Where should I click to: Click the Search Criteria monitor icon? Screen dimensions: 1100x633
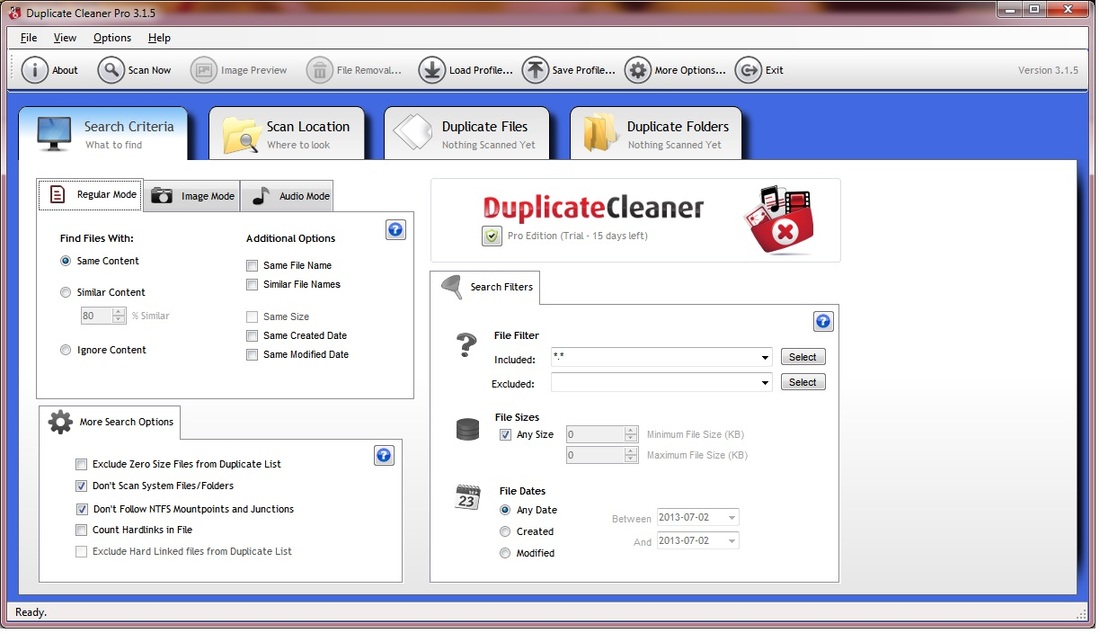[x=54, y=133]
